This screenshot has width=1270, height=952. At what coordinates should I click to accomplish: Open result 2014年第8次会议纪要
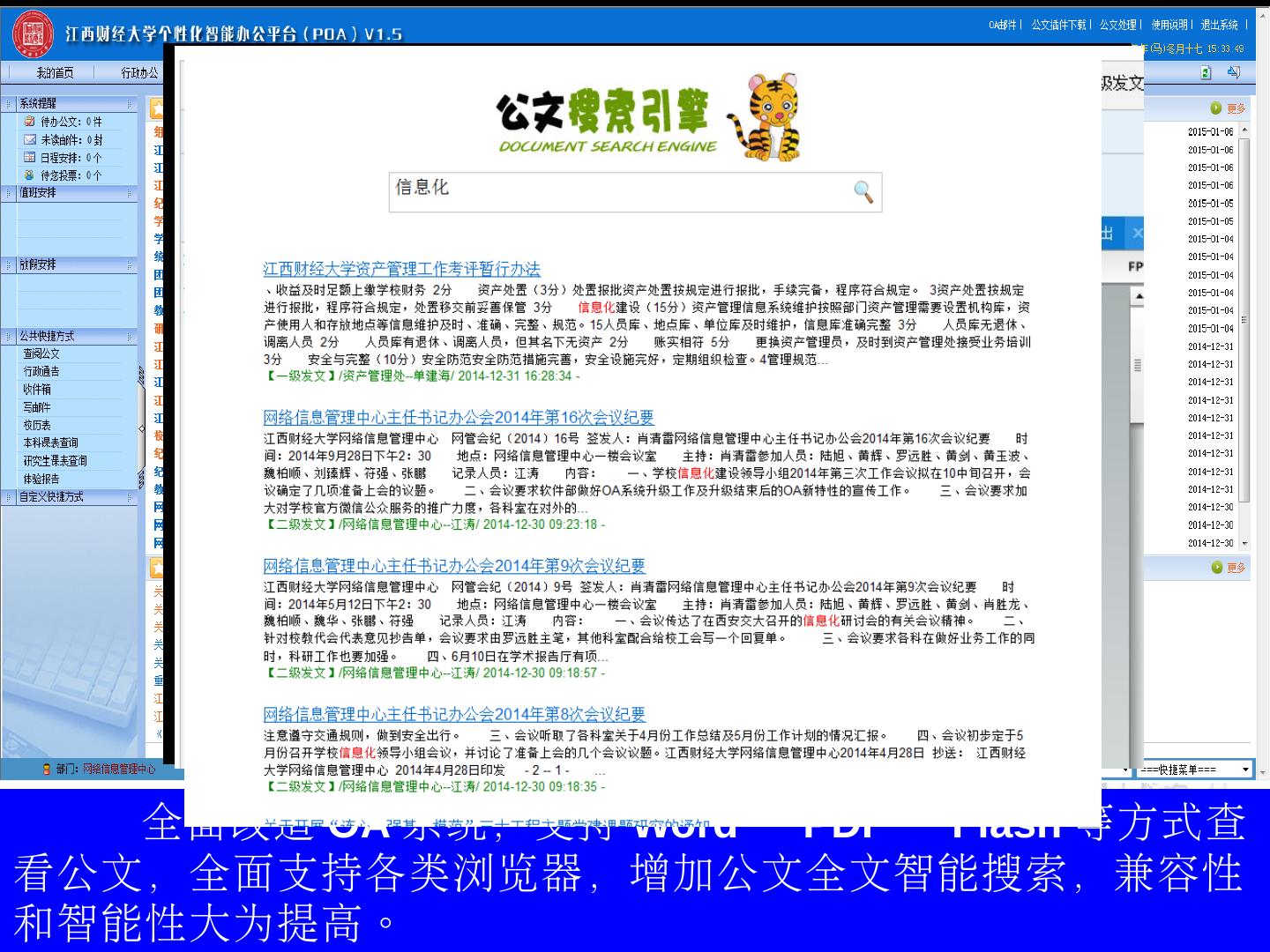454,713
